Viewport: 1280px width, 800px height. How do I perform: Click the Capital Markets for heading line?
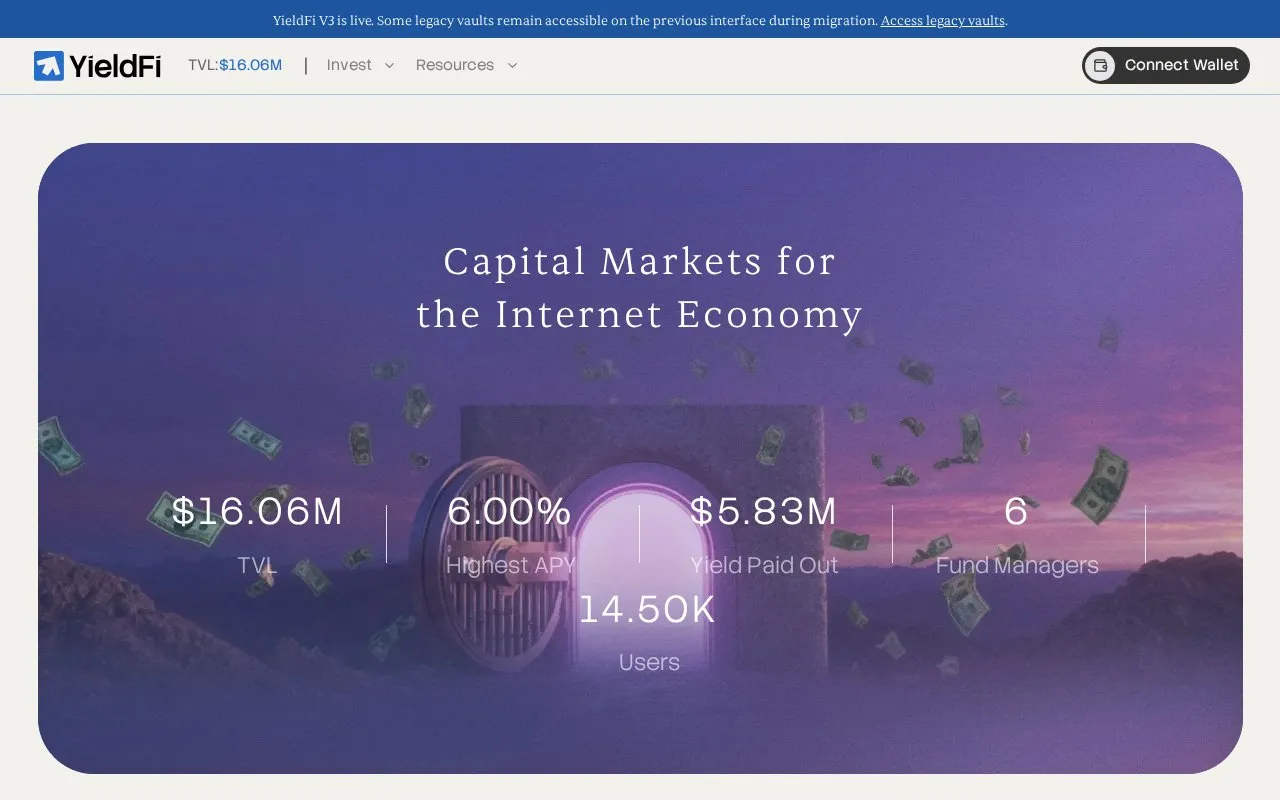tap(640, 262)
